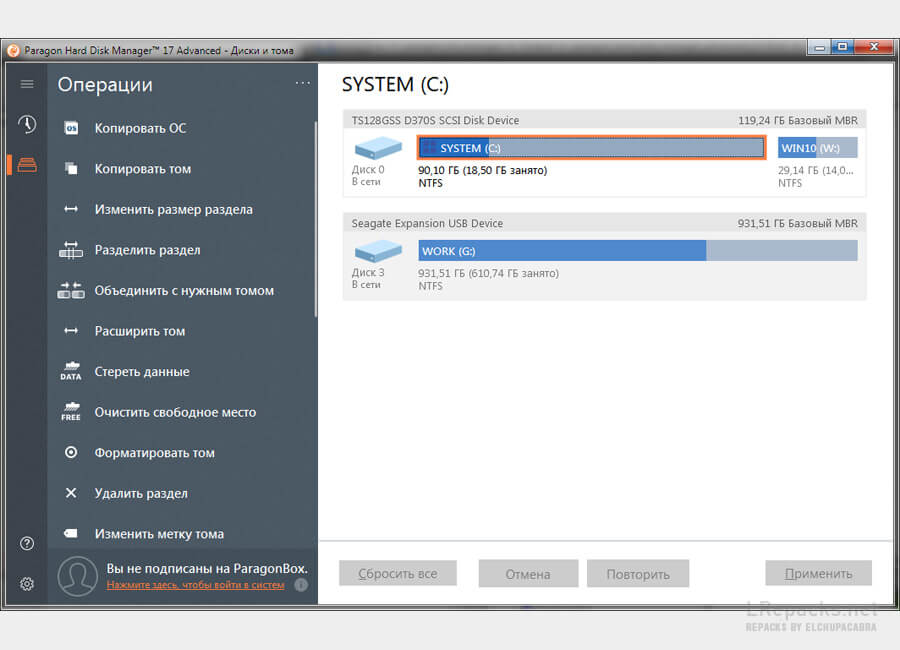Click the Разделить раздел icon

click(x=71, y=250)
